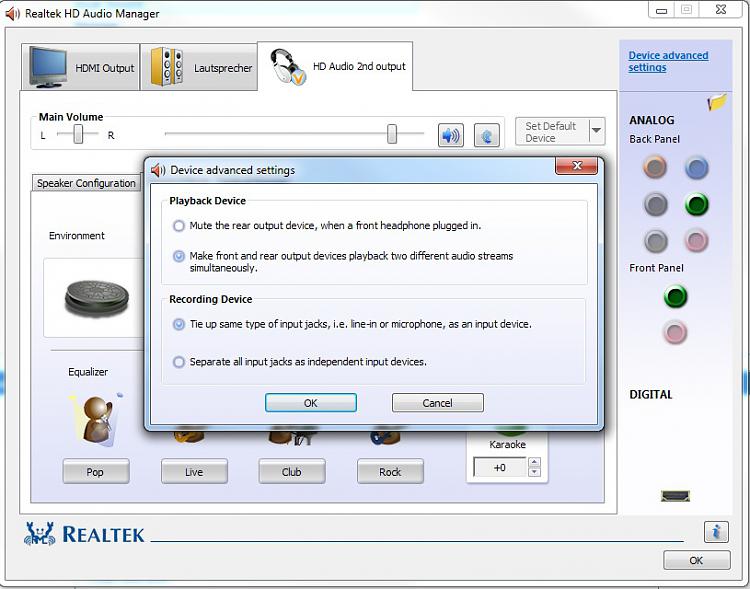Viewport: 750px width, 589px height.
Task: Click the HDMI Output monitor icon
Action: (x=48, y=67)
